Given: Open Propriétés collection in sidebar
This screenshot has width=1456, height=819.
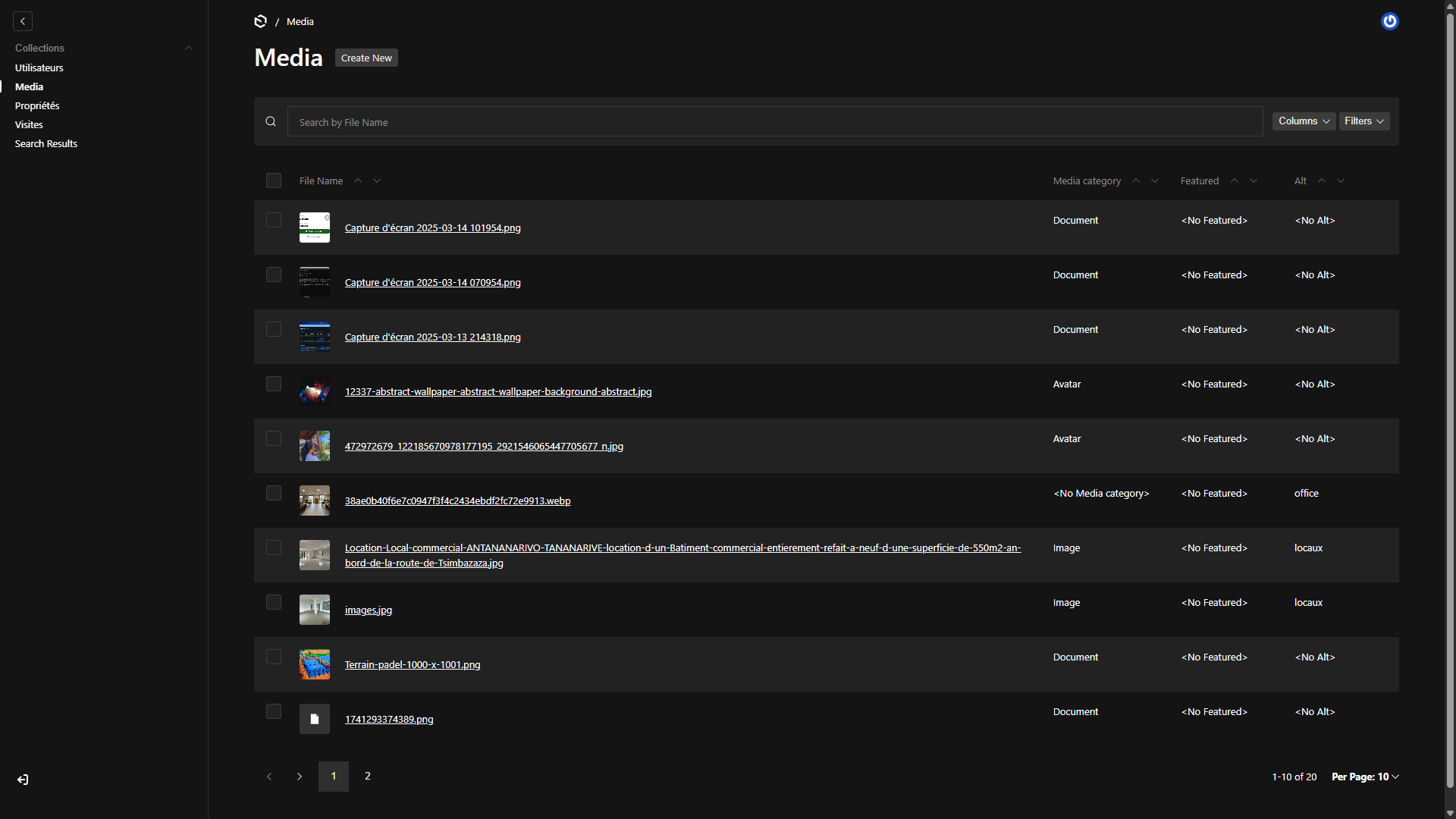Looking at the screenshot, I should [37, 105].
